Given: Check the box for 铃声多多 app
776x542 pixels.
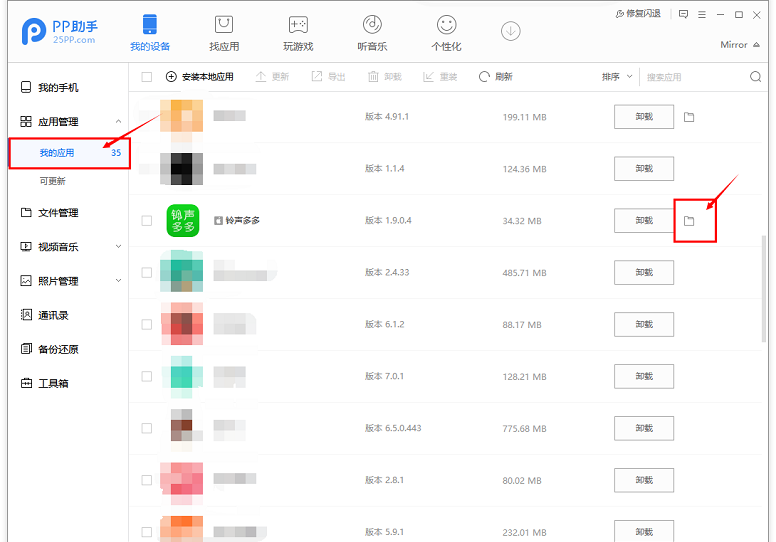Looking at the screenshot, I should pyautogui.click(x=147, y=220).
